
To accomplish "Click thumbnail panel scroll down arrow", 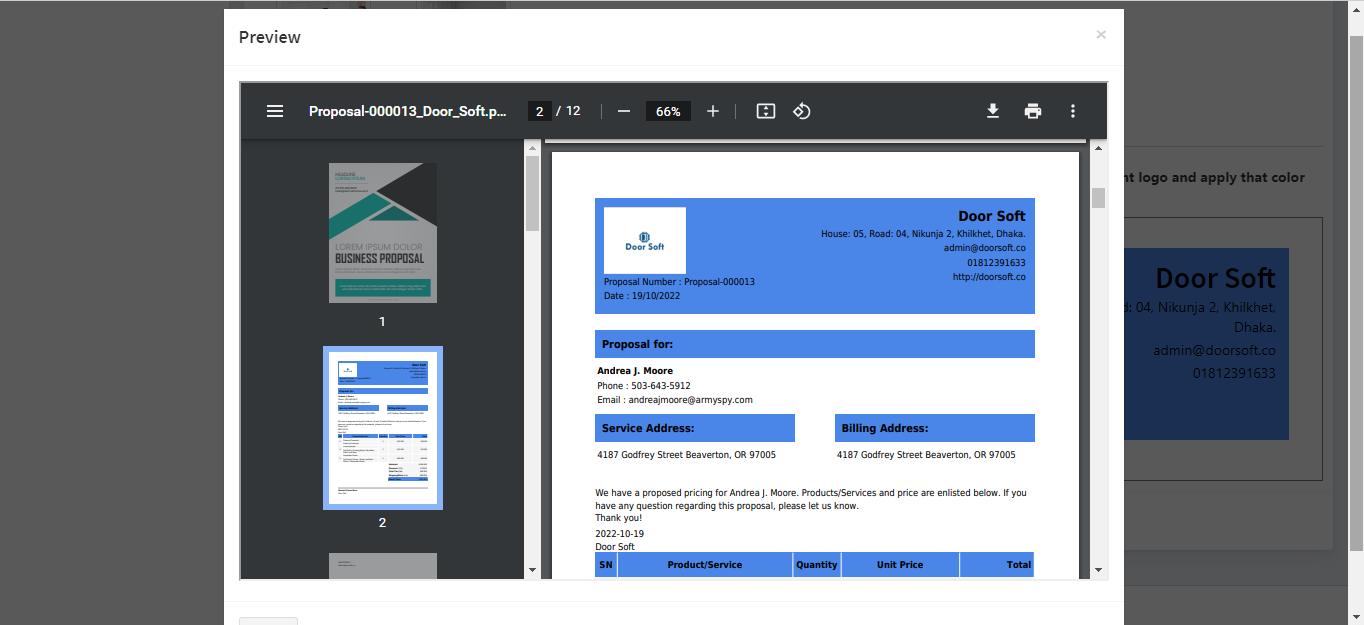I will pyautogui.click(x=532, y=570).
